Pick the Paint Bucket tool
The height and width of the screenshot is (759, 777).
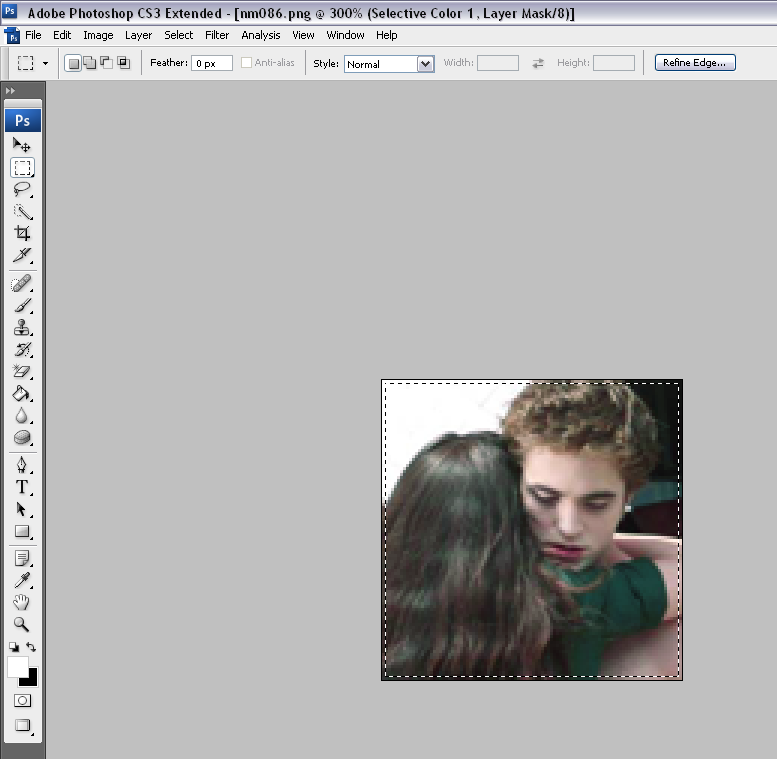[22, 394]
